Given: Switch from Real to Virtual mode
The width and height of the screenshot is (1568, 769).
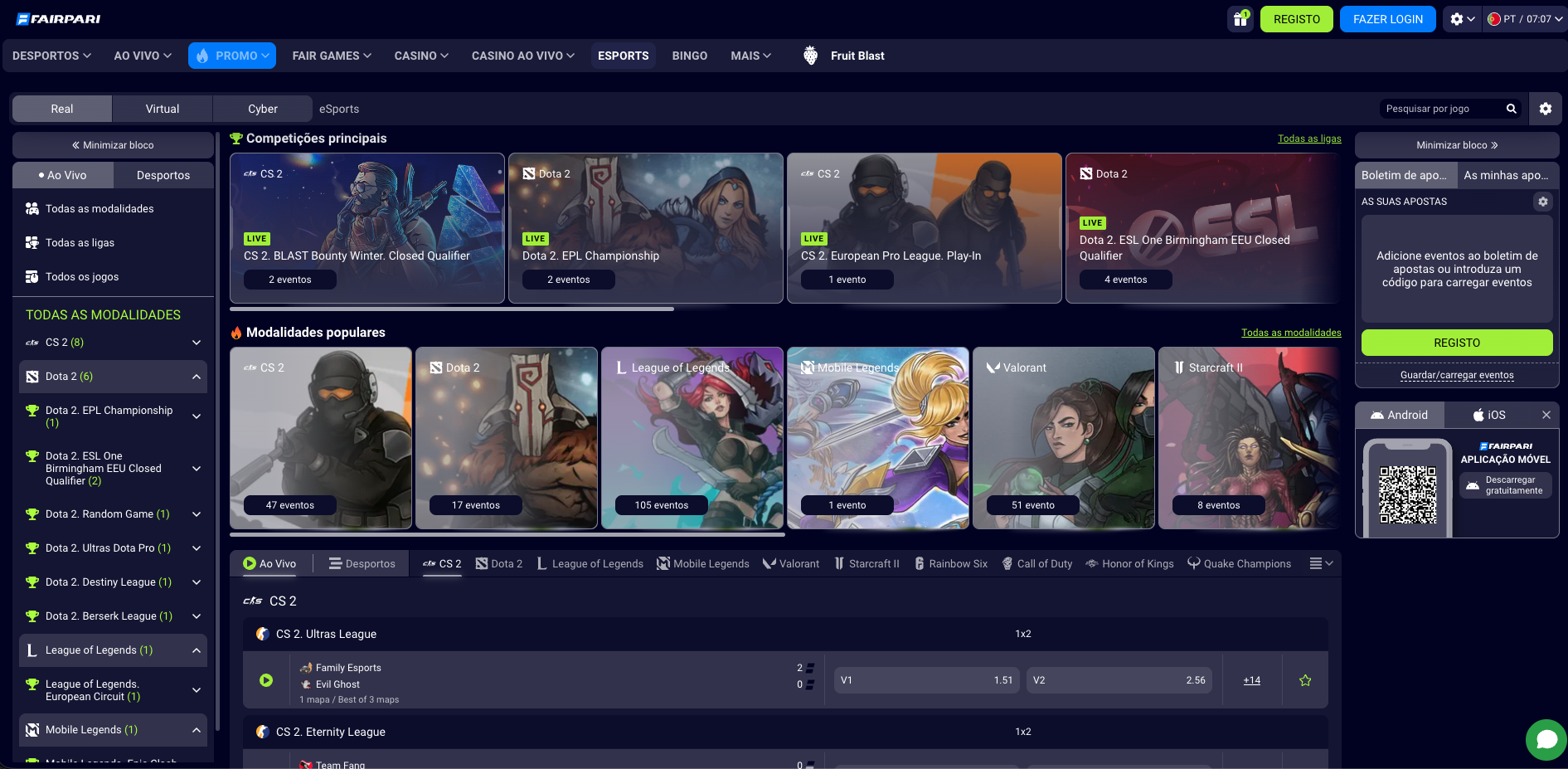Looking at the screenshot, I should coord(162,109).
